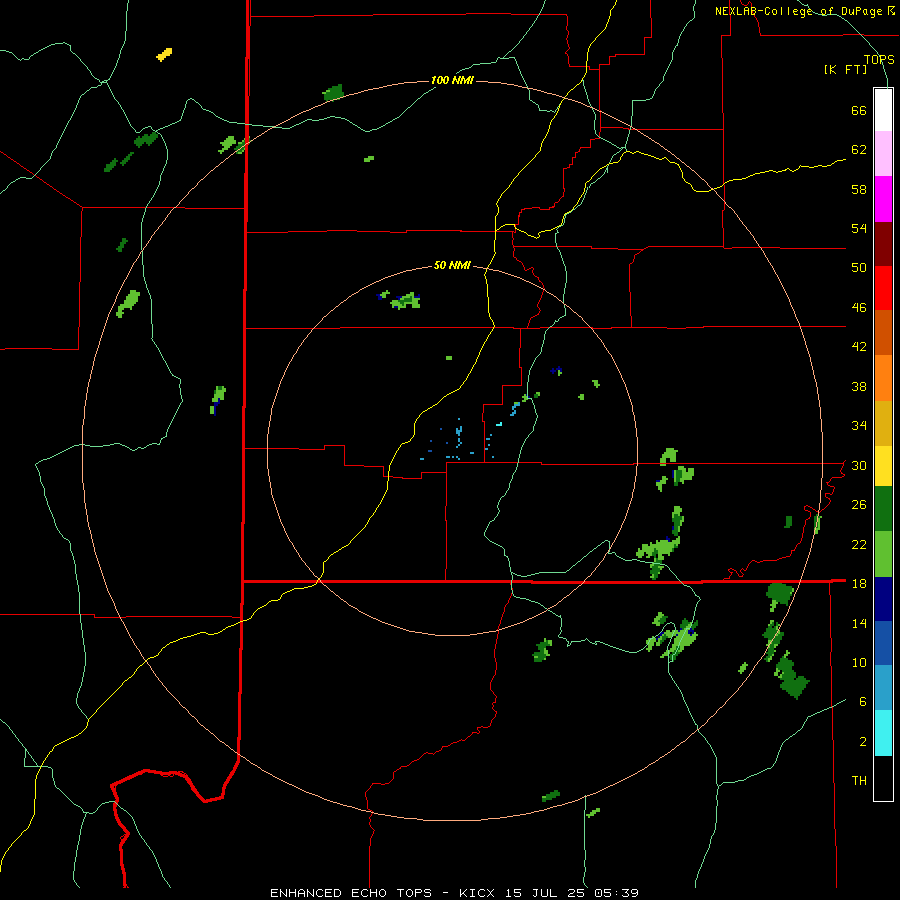Select the dark red legend swatch

click(x=883, y=244)
